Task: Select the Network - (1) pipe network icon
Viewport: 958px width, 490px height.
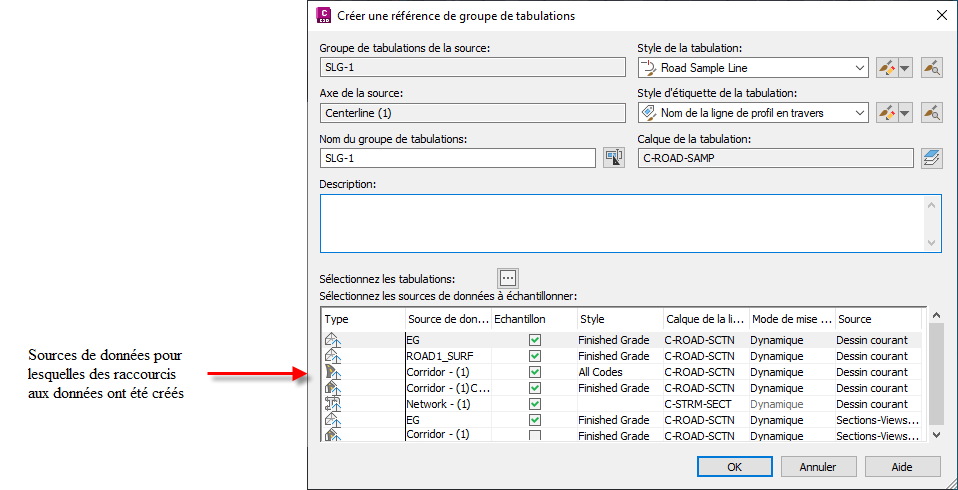Action: pos(334,404)
